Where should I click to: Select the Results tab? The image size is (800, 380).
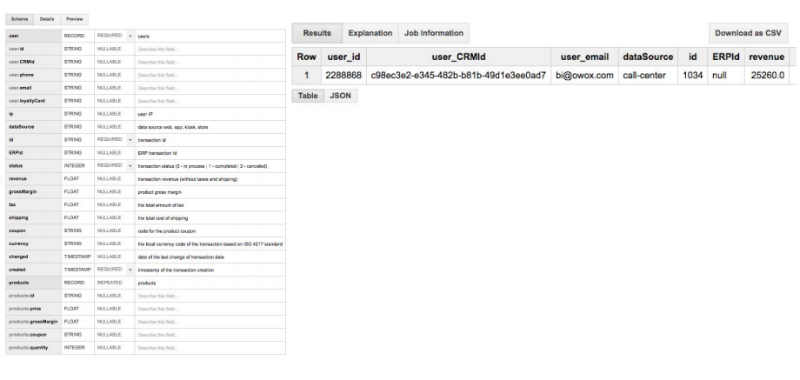tap(317, 33)
